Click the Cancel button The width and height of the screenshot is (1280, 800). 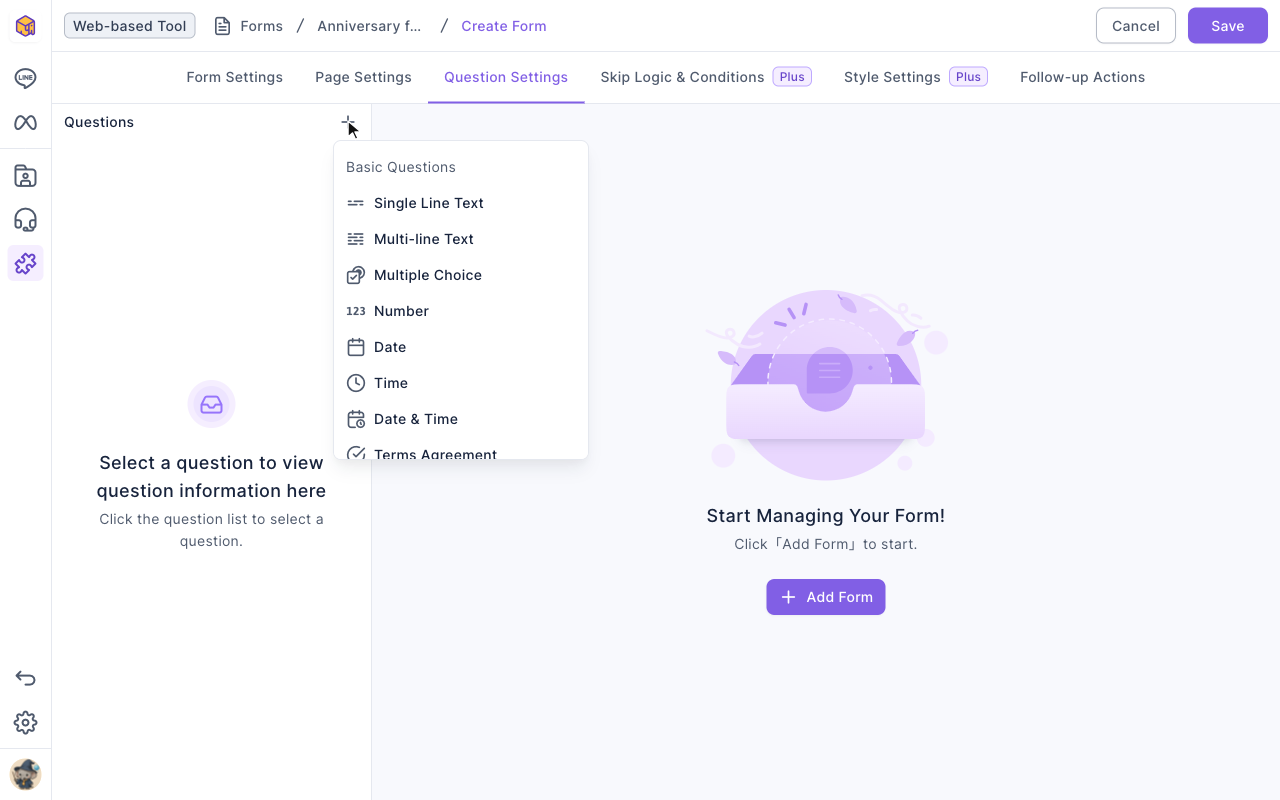point(1136,26)
